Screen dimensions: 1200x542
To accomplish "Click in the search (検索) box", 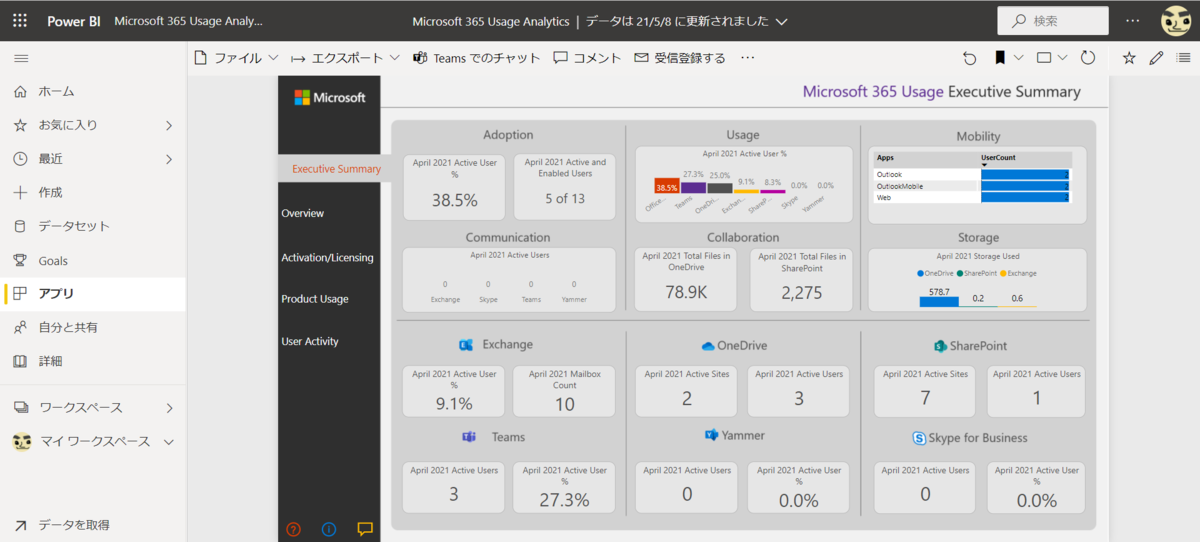I will pos(1052,20).
